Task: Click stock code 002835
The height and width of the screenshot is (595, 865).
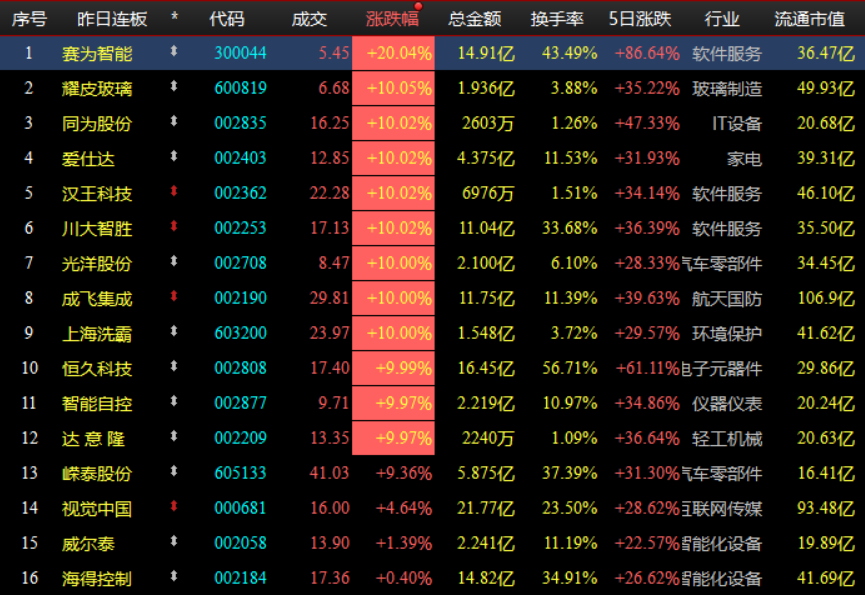Action: point(241,123)
